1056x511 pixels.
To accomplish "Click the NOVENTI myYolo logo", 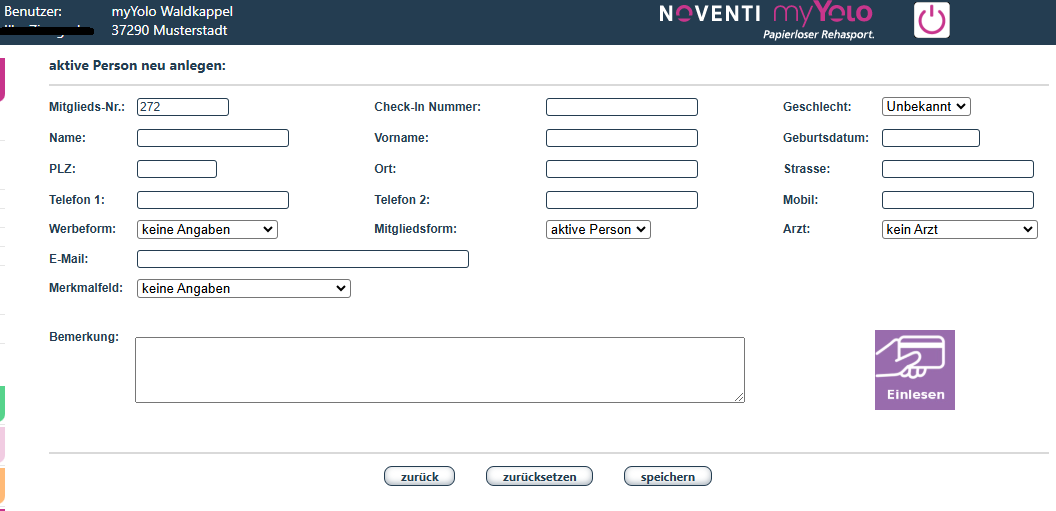I will click(766, 20).
